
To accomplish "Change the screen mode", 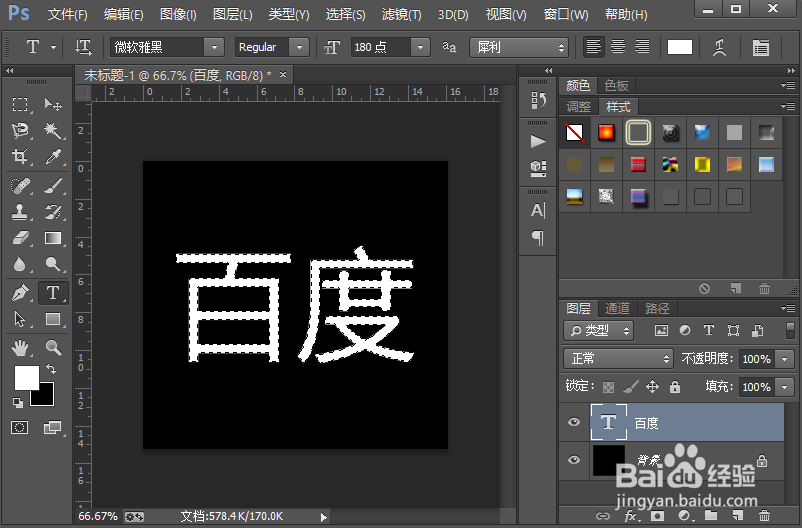I will 52,427.
